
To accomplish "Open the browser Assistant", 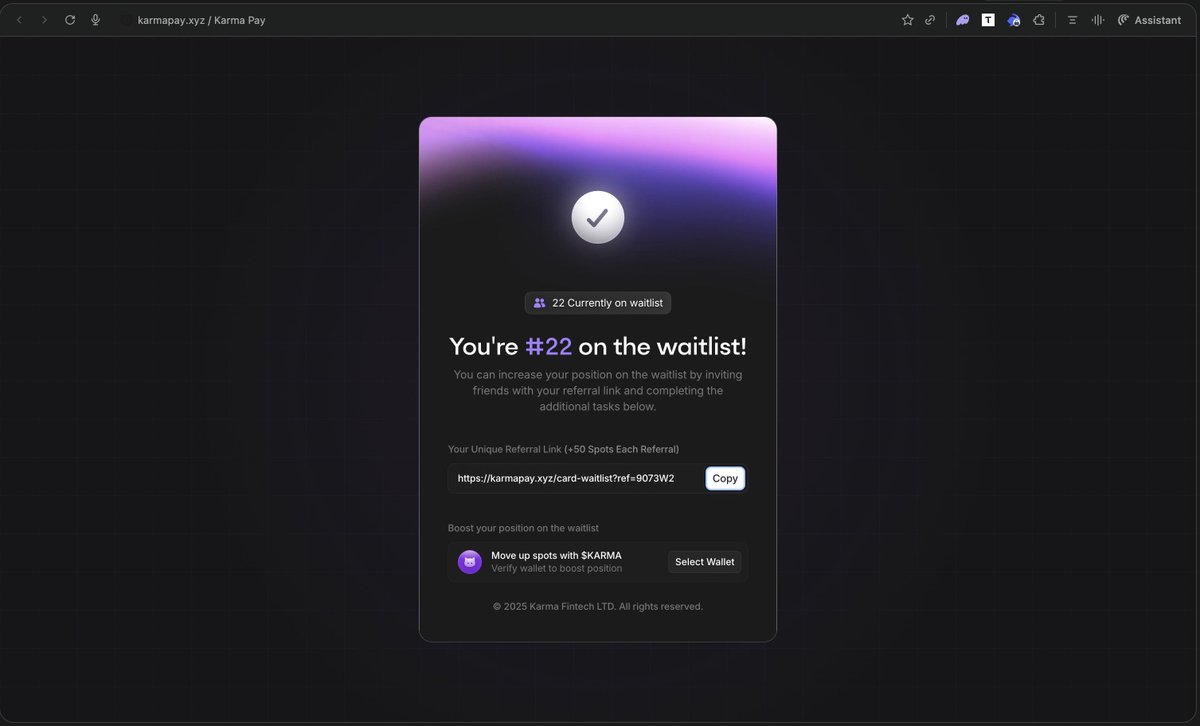I will pyautogui.click(x=1148, y=19).
